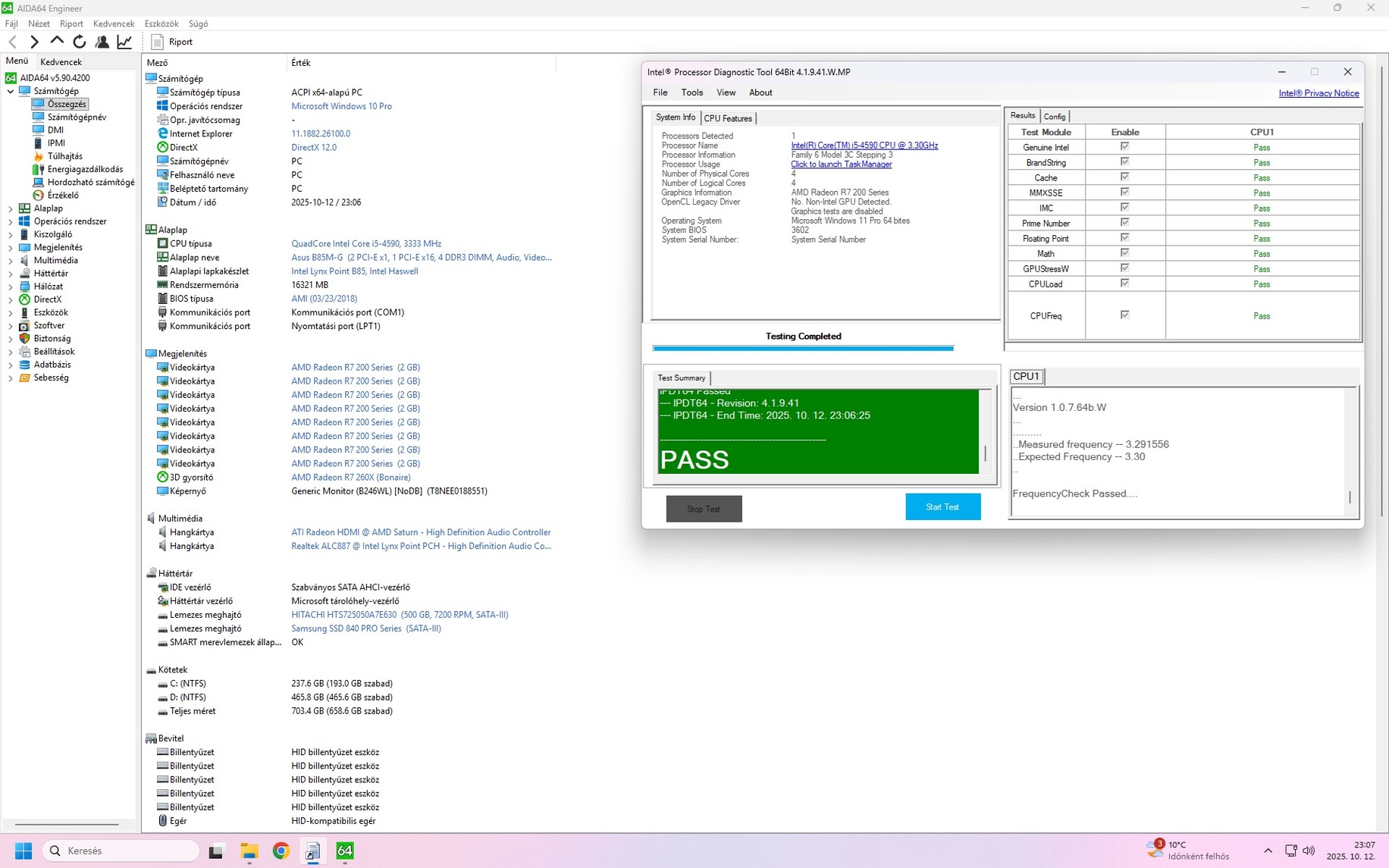The image size is (1389, 868).
Task: Select the Adatbázis tree entry
Action: (52, 365)
